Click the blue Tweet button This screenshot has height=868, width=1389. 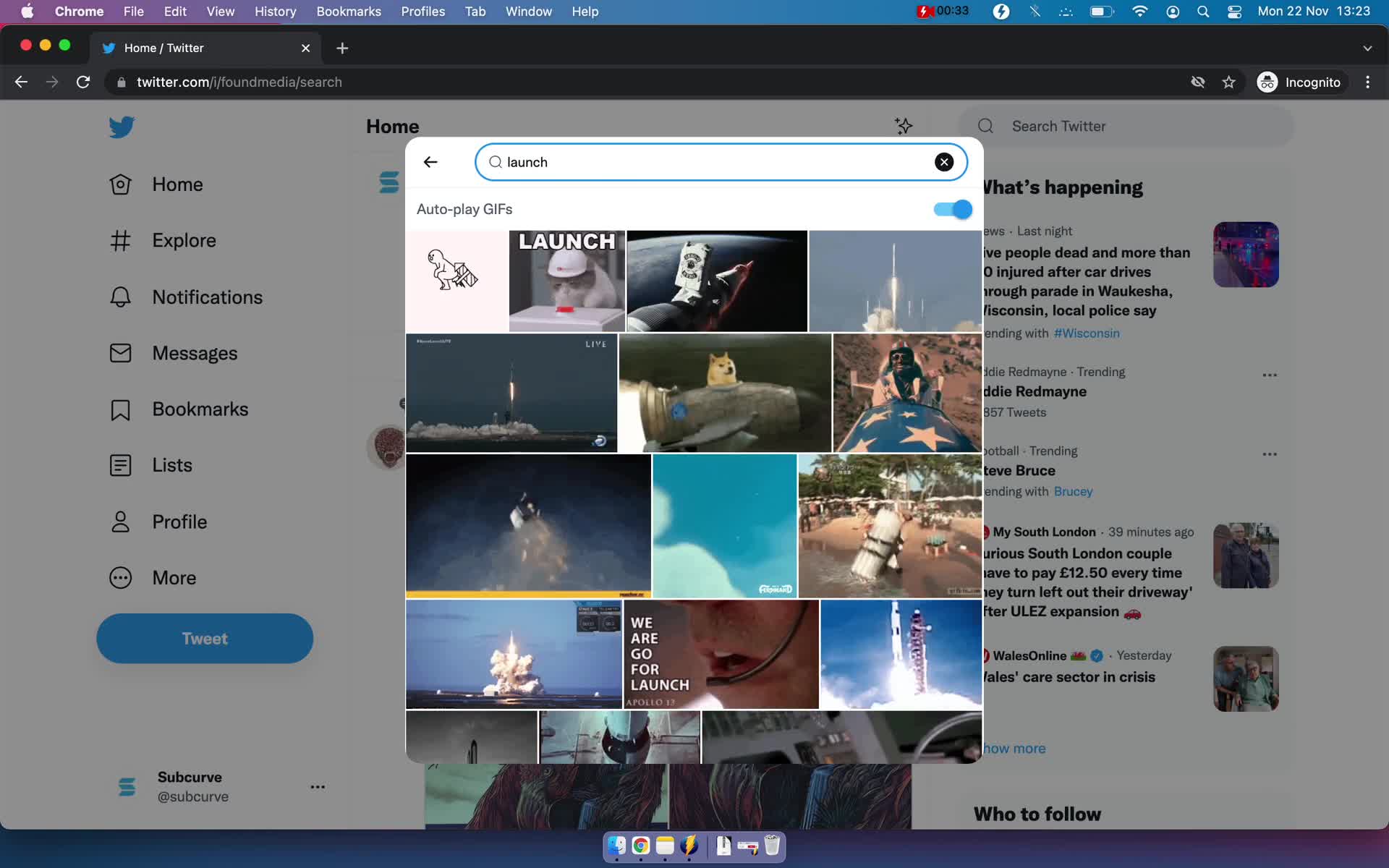pos(205,638)
